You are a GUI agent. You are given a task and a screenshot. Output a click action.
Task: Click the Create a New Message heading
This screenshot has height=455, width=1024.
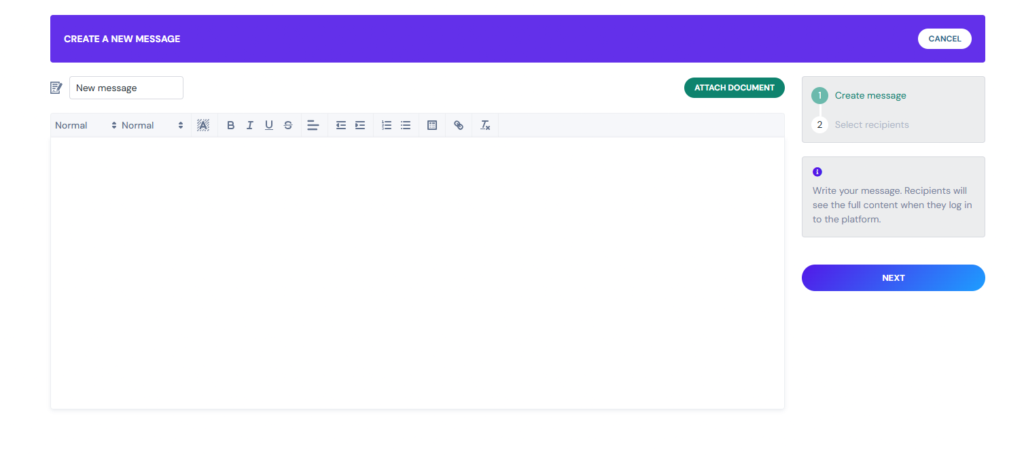(x=122, y=39)
